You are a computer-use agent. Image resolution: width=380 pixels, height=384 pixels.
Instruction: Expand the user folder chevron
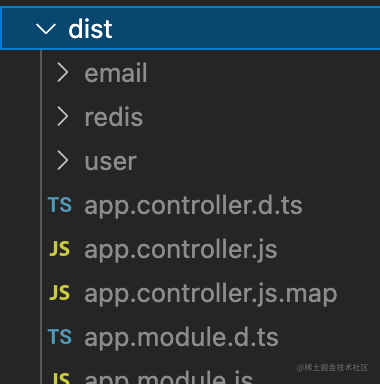[63, 161]
